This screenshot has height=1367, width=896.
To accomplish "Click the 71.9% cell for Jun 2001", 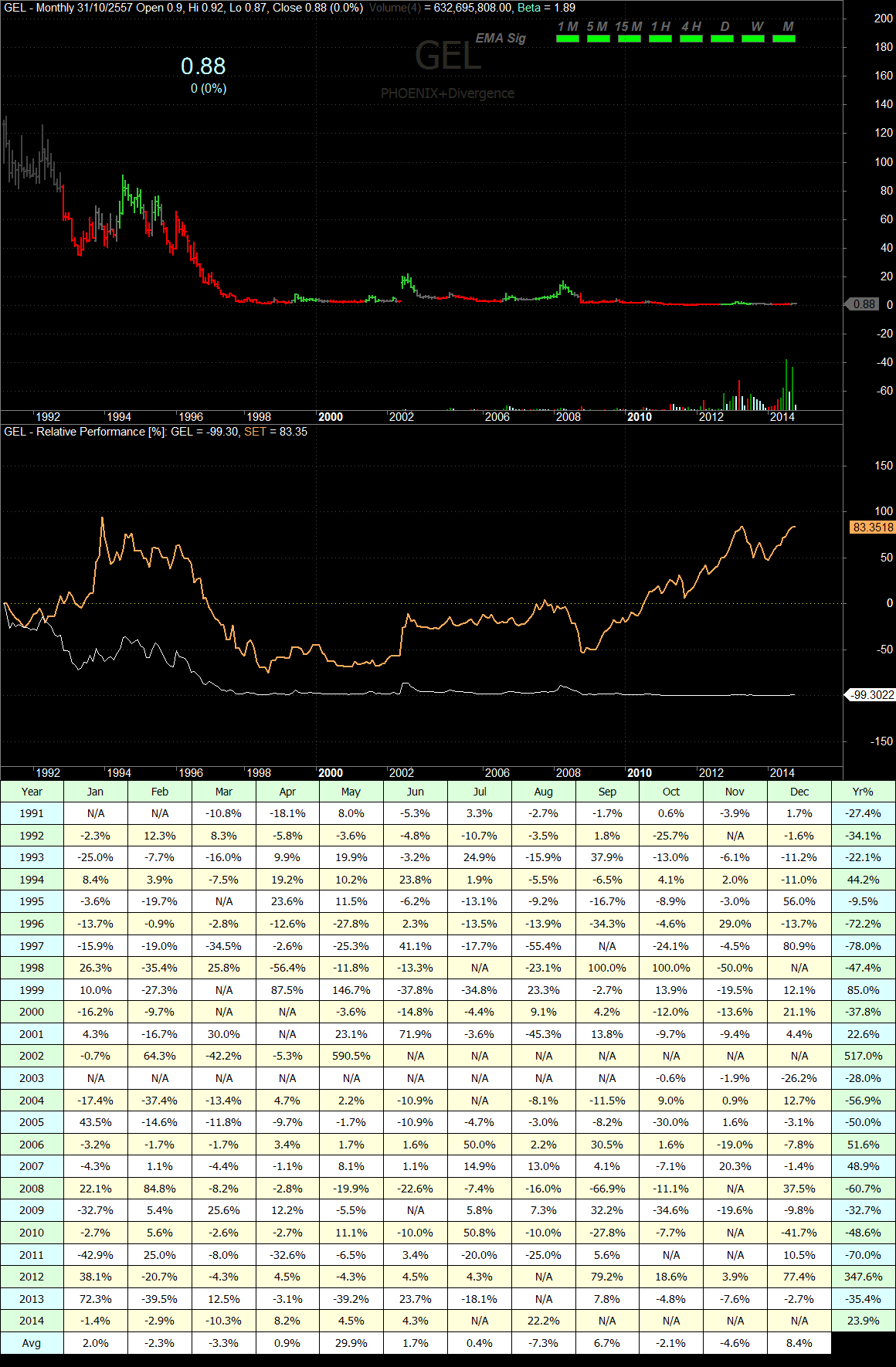I will [x=416, y=1034].
